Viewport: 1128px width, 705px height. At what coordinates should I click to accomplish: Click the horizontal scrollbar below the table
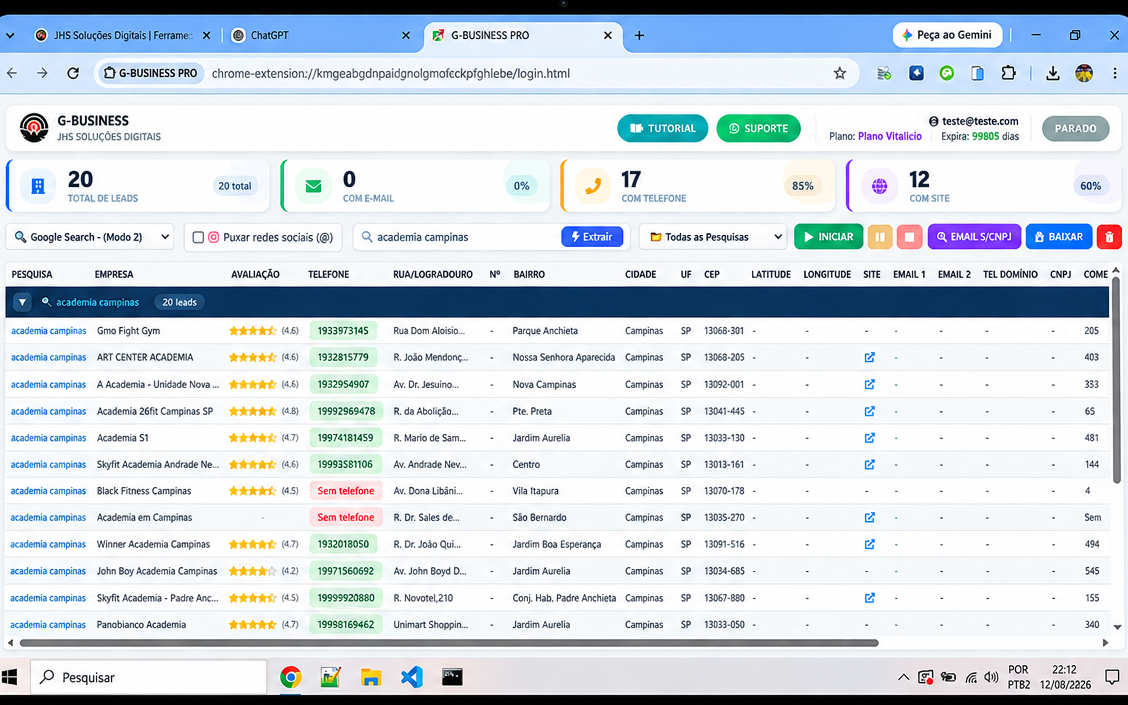[x=450, y=643]
